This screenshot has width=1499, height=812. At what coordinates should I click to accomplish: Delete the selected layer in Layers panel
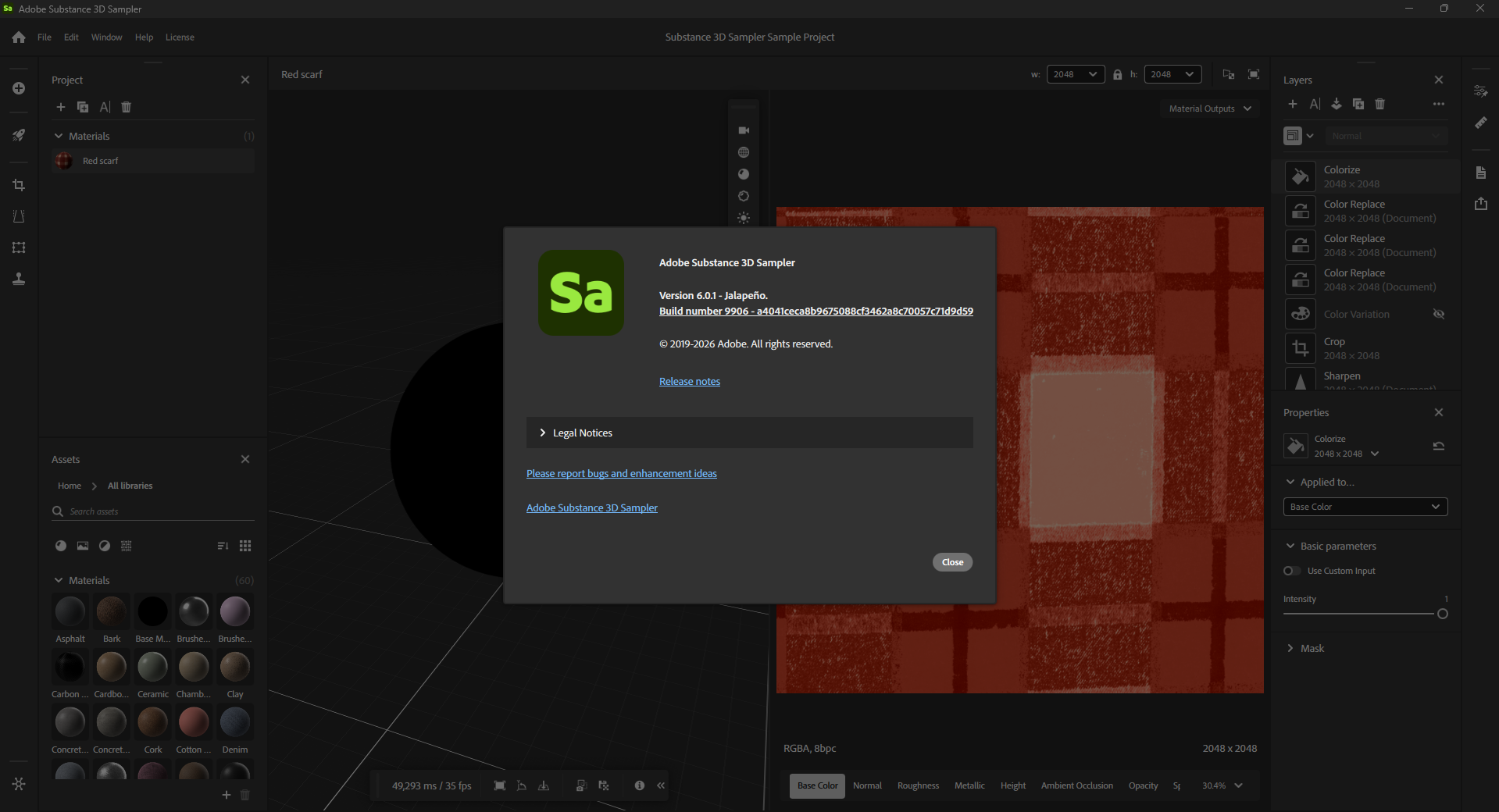tap(1380, 104)
